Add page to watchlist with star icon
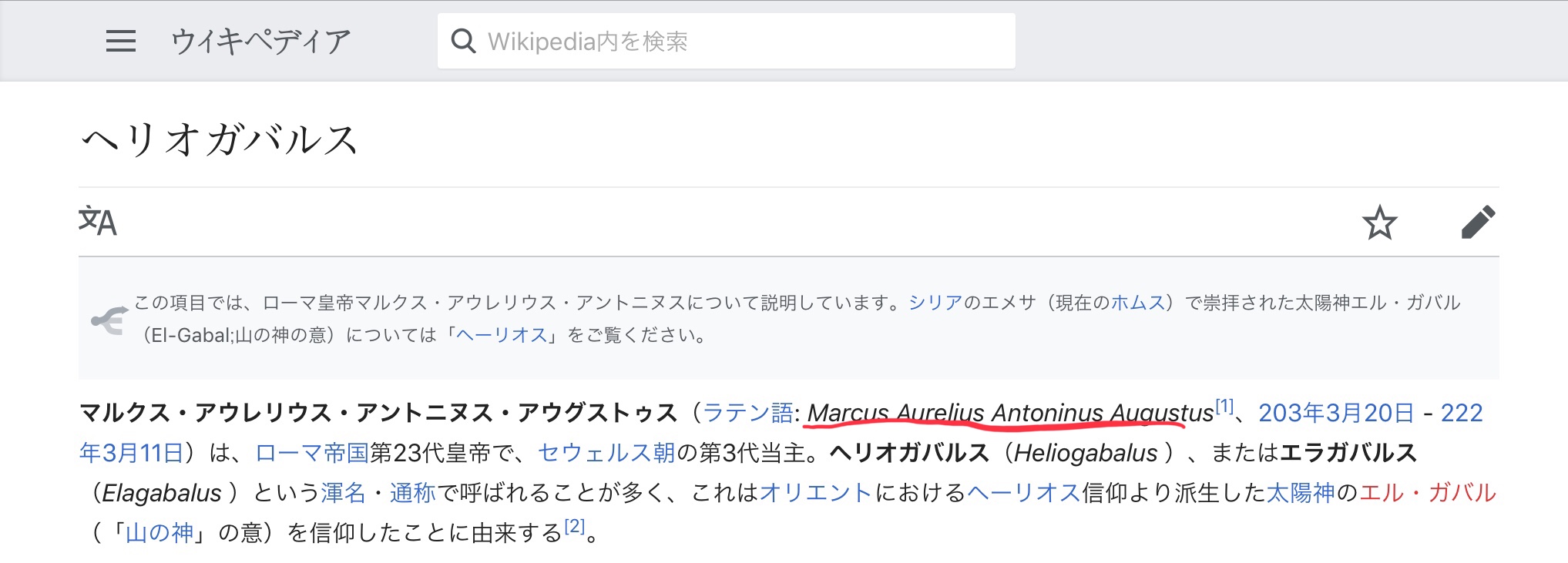The image size is (1568, 563). click(x=1379, y=223)
